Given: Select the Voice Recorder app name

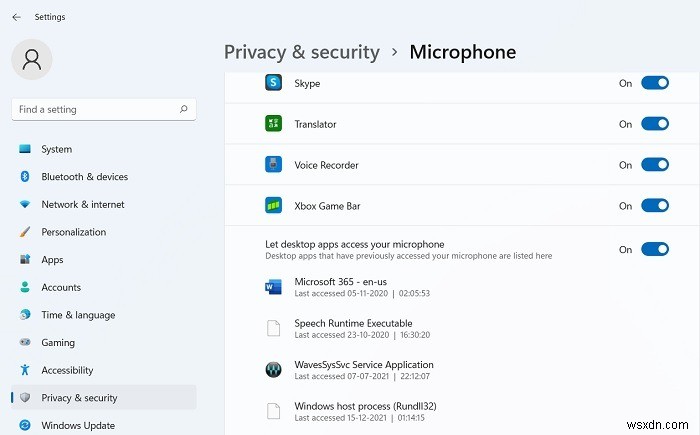Looking at the screenshot, I should (x=326, y=165).
